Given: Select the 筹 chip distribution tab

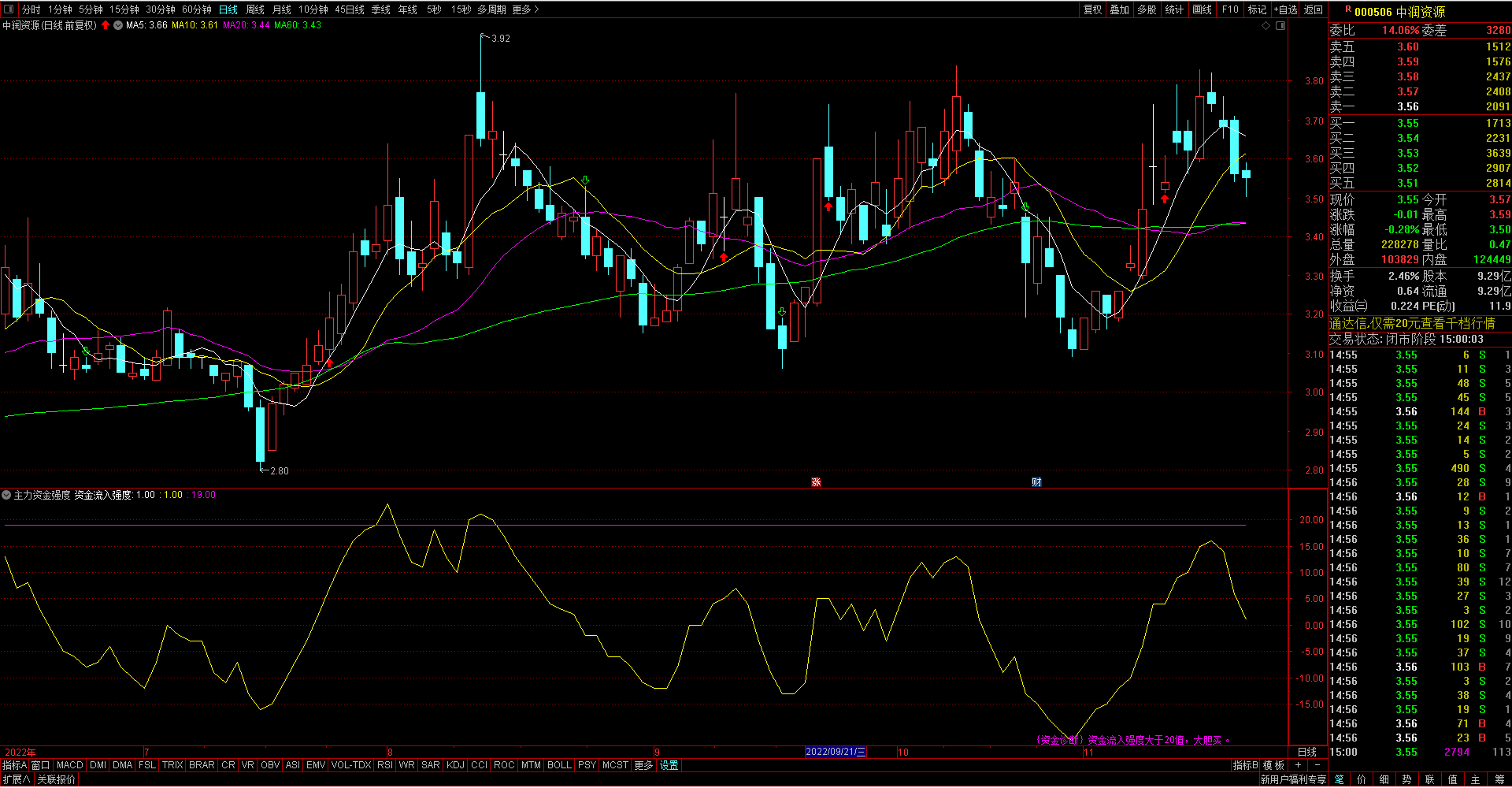Looking at the screenshot, I should 1499,779.
